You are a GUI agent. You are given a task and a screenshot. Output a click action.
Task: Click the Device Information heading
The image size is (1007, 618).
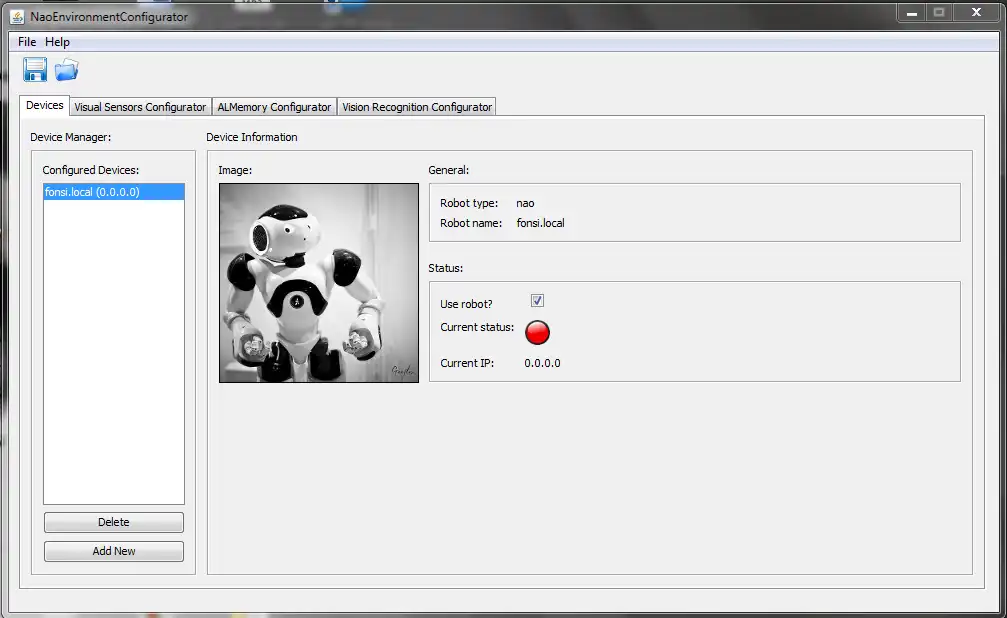point(252,137)
